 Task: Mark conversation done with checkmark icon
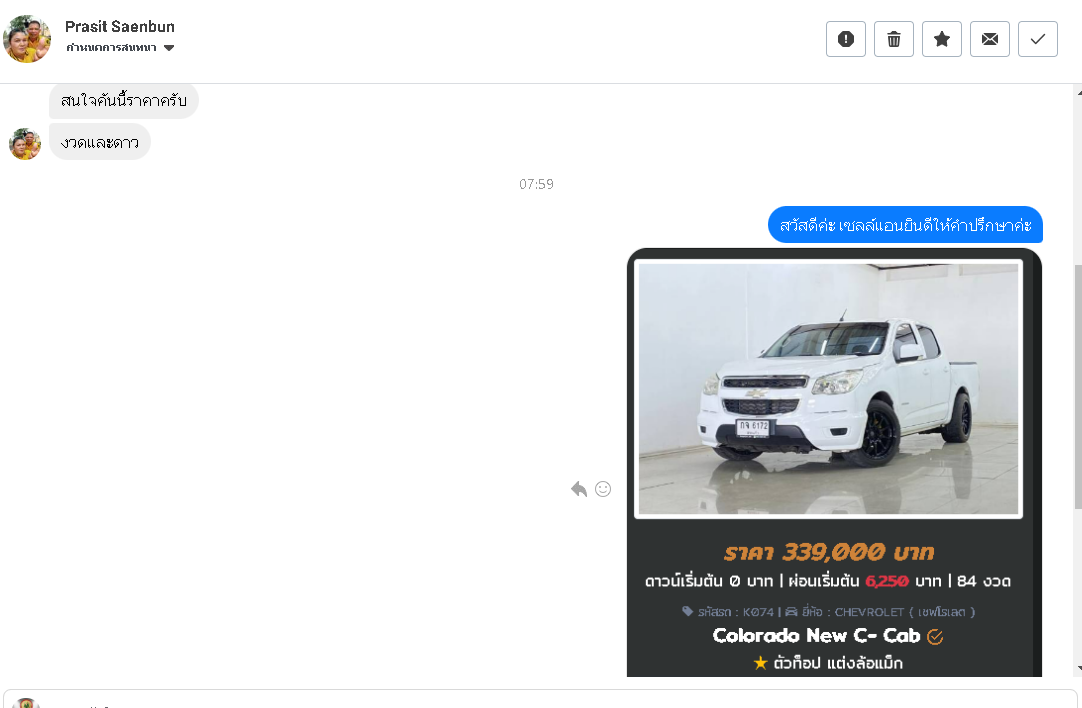click(1038, 39)
